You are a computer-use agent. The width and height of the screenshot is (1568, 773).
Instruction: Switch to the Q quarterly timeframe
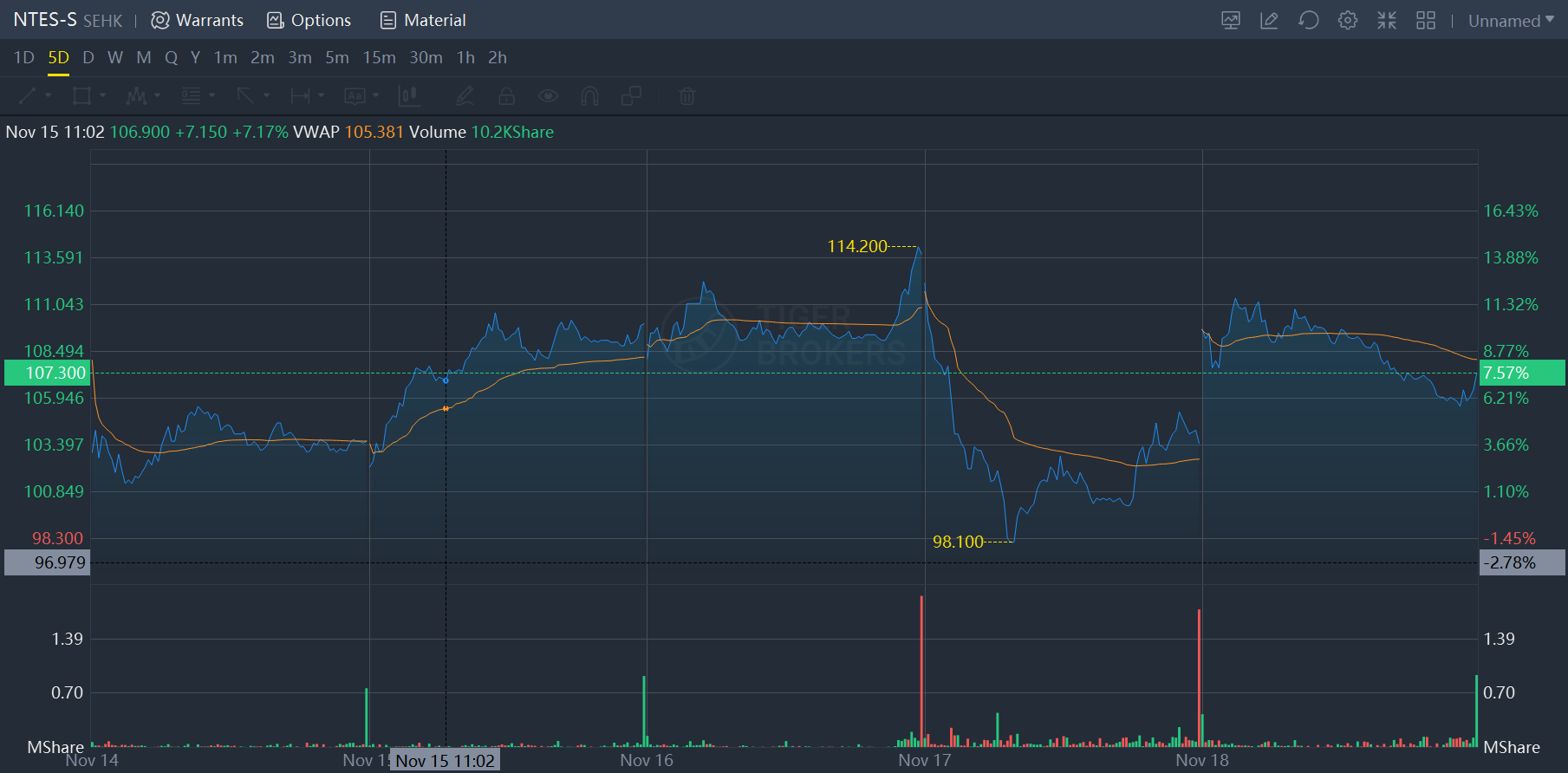coord(172,57)
